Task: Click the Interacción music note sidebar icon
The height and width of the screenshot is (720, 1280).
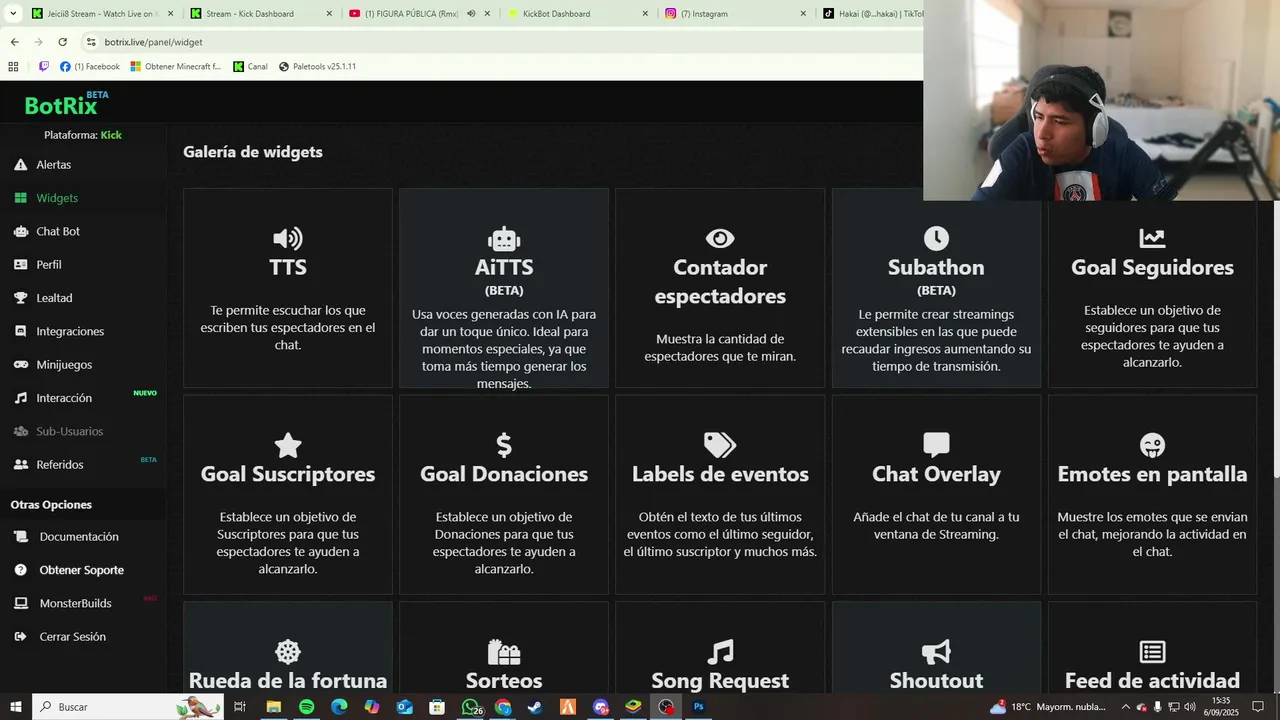Action: tap(20, 398)
